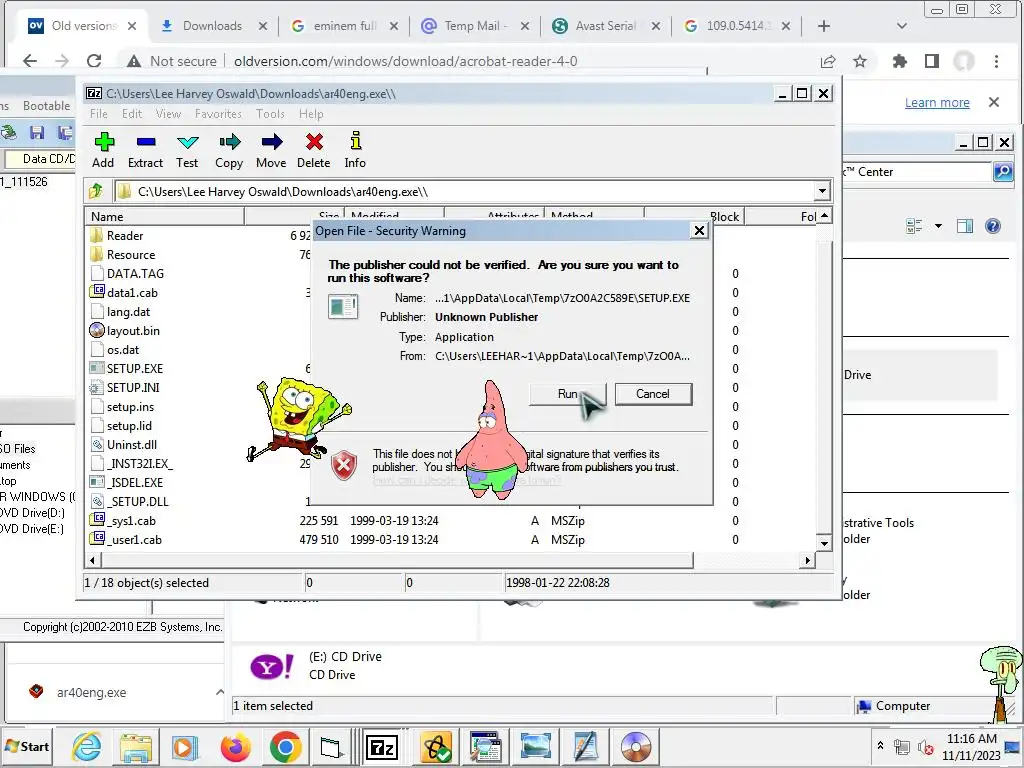Viewport: 1024px width, 768px height.
Task: Click the Windows Start button
Action: click(x=27, y=746)
